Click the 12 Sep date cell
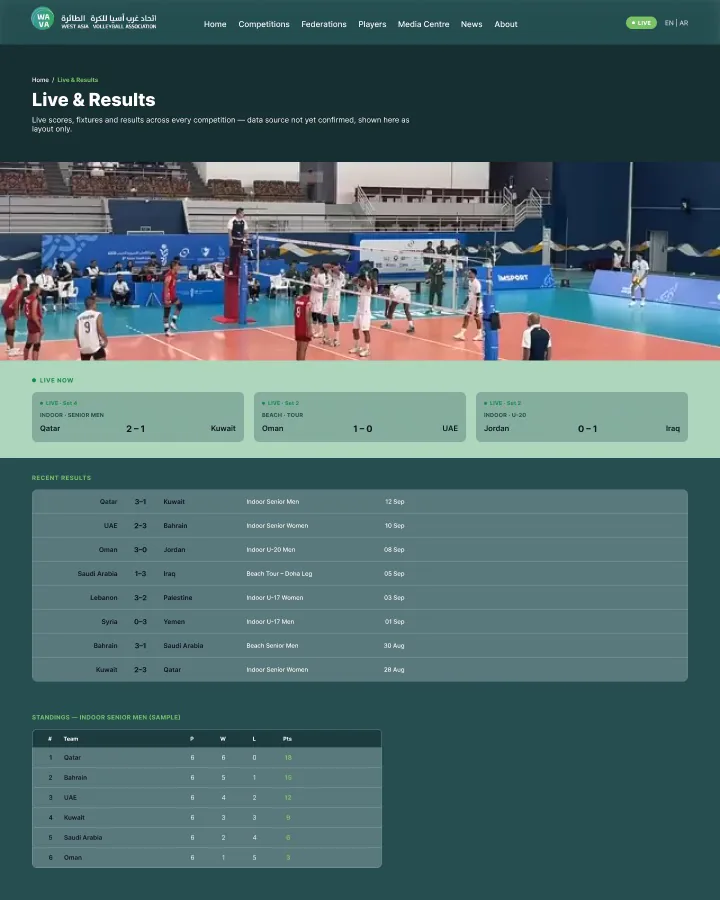 click(394, 502)
